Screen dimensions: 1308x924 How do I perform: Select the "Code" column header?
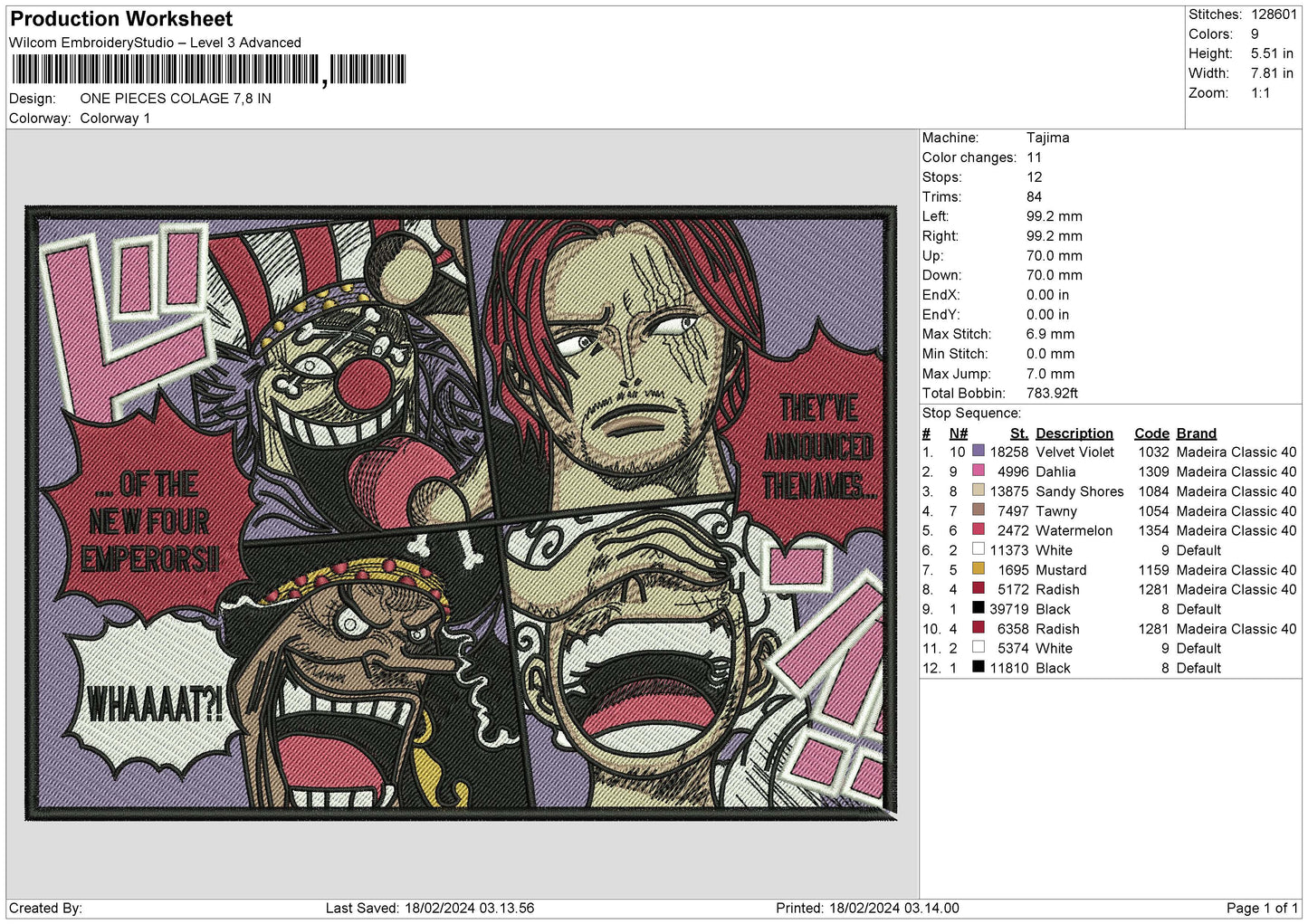[x=1151, y=433]
